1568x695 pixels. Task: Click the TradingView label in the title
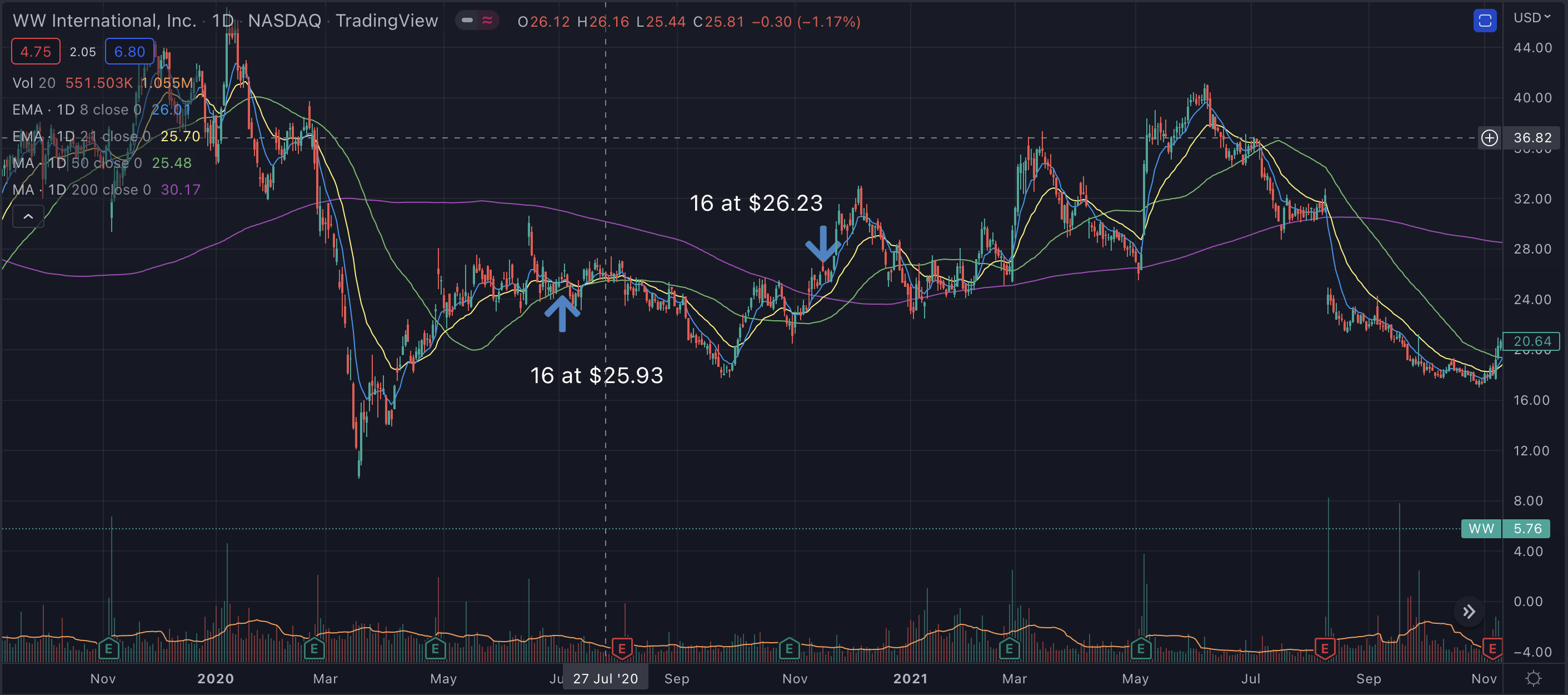click(x=387, y=21)
